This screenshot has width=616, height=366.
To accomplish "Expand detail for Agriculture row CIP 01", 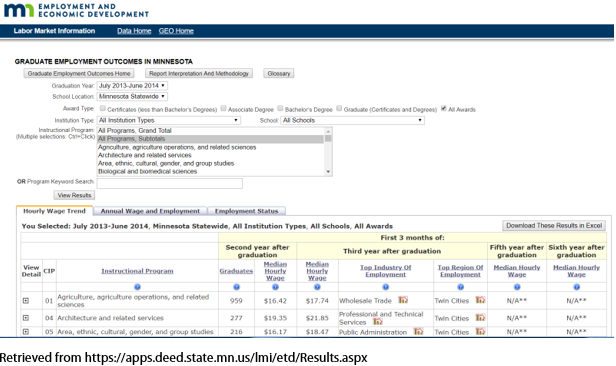I will [26, 301].
